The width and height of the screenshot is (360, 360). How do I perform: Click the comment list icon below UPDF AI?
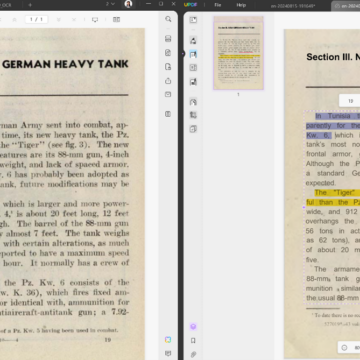pos(168,353)
